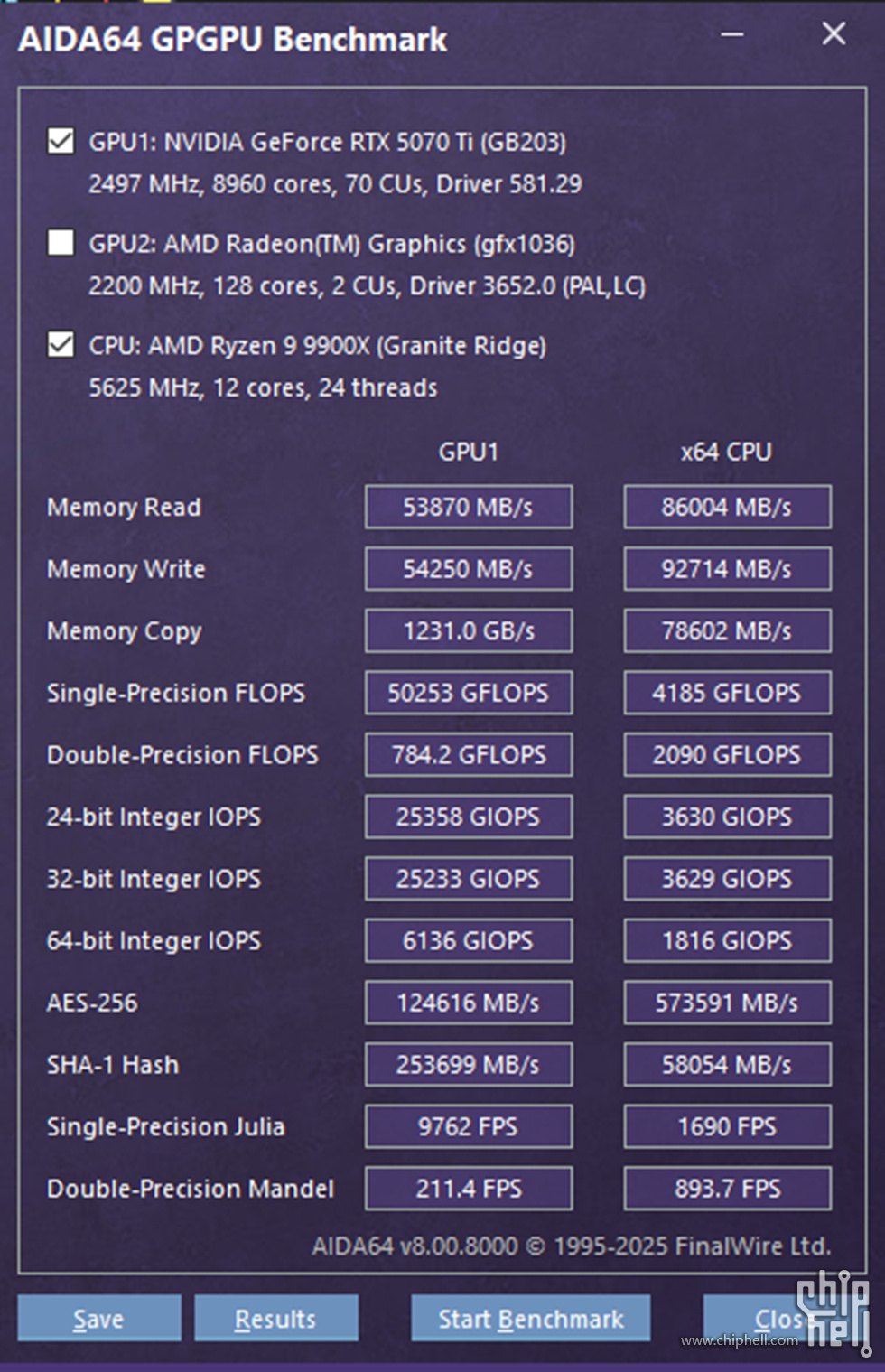The image size is (885, 1372).
Task: Click Start Benchmark
Action: 531,1318
